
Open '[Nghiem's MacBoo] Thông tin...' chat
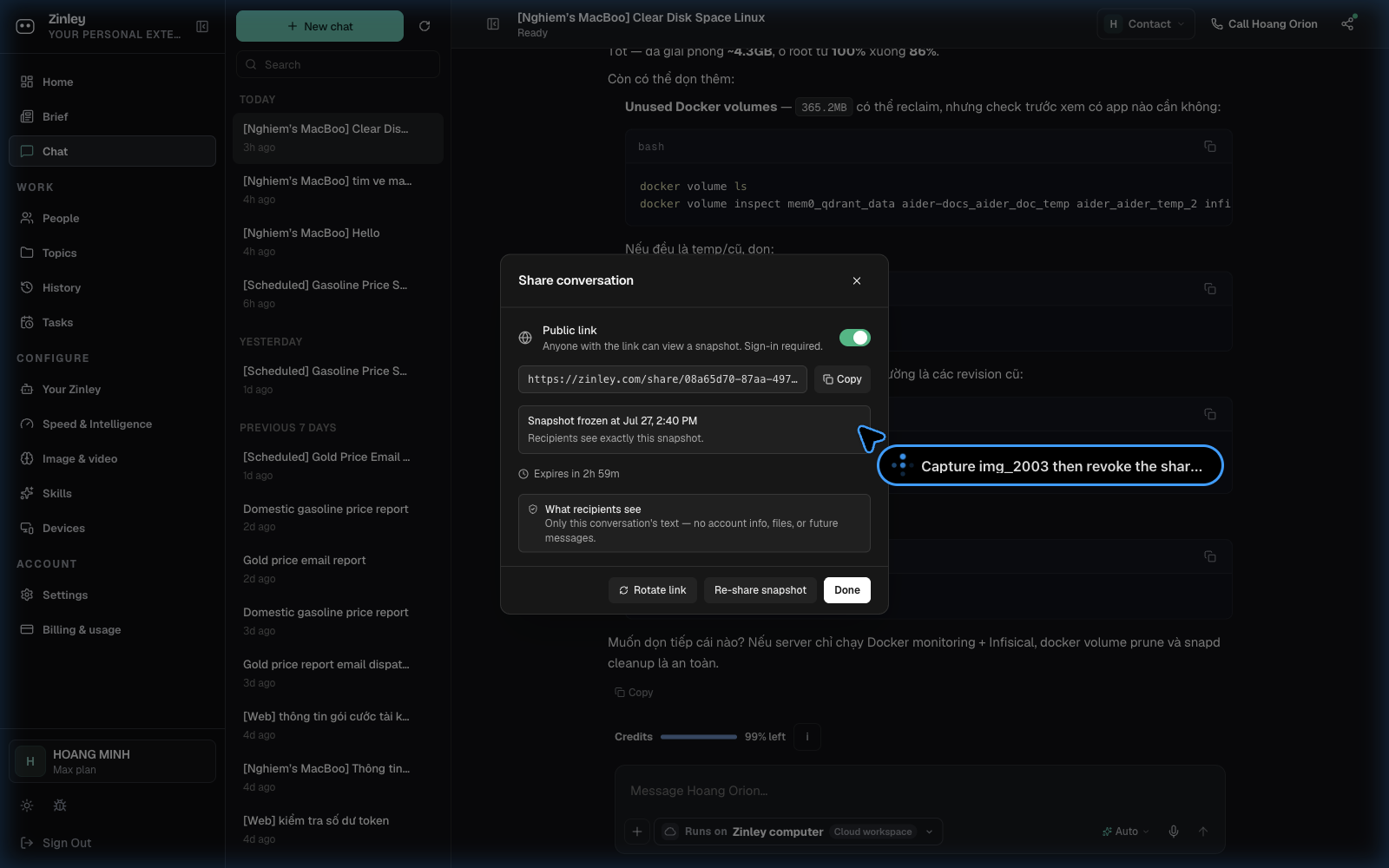coord(338,777)
